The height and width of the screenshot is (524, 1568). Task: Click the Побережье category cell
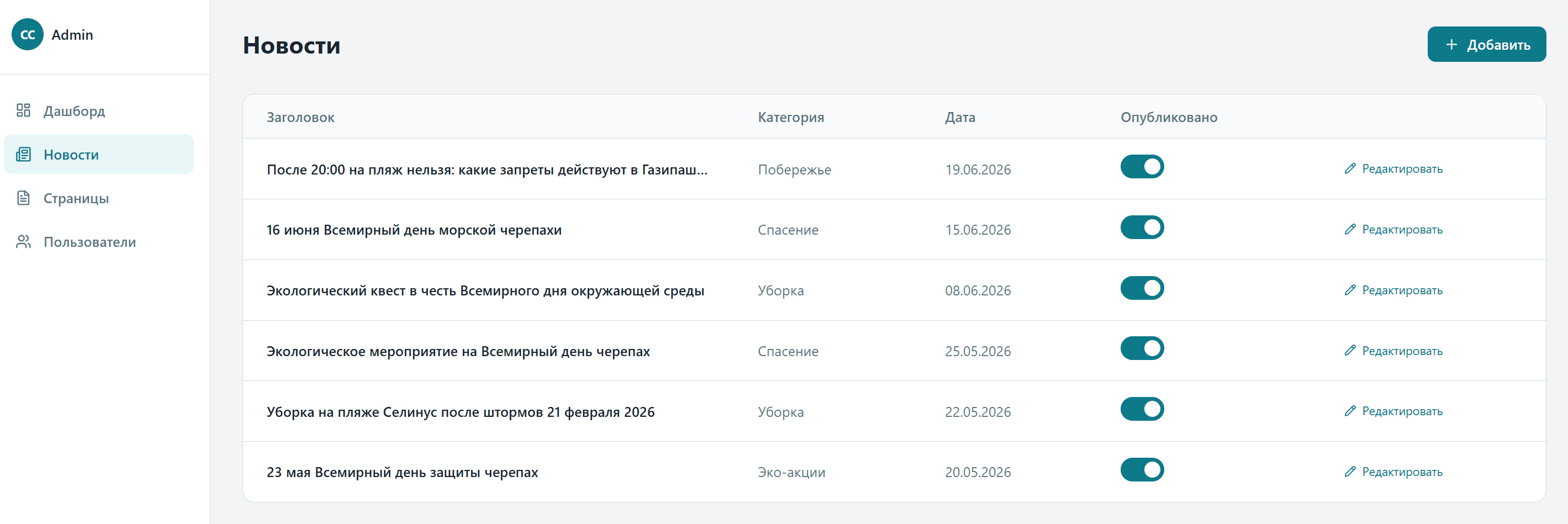coord(794,169)
